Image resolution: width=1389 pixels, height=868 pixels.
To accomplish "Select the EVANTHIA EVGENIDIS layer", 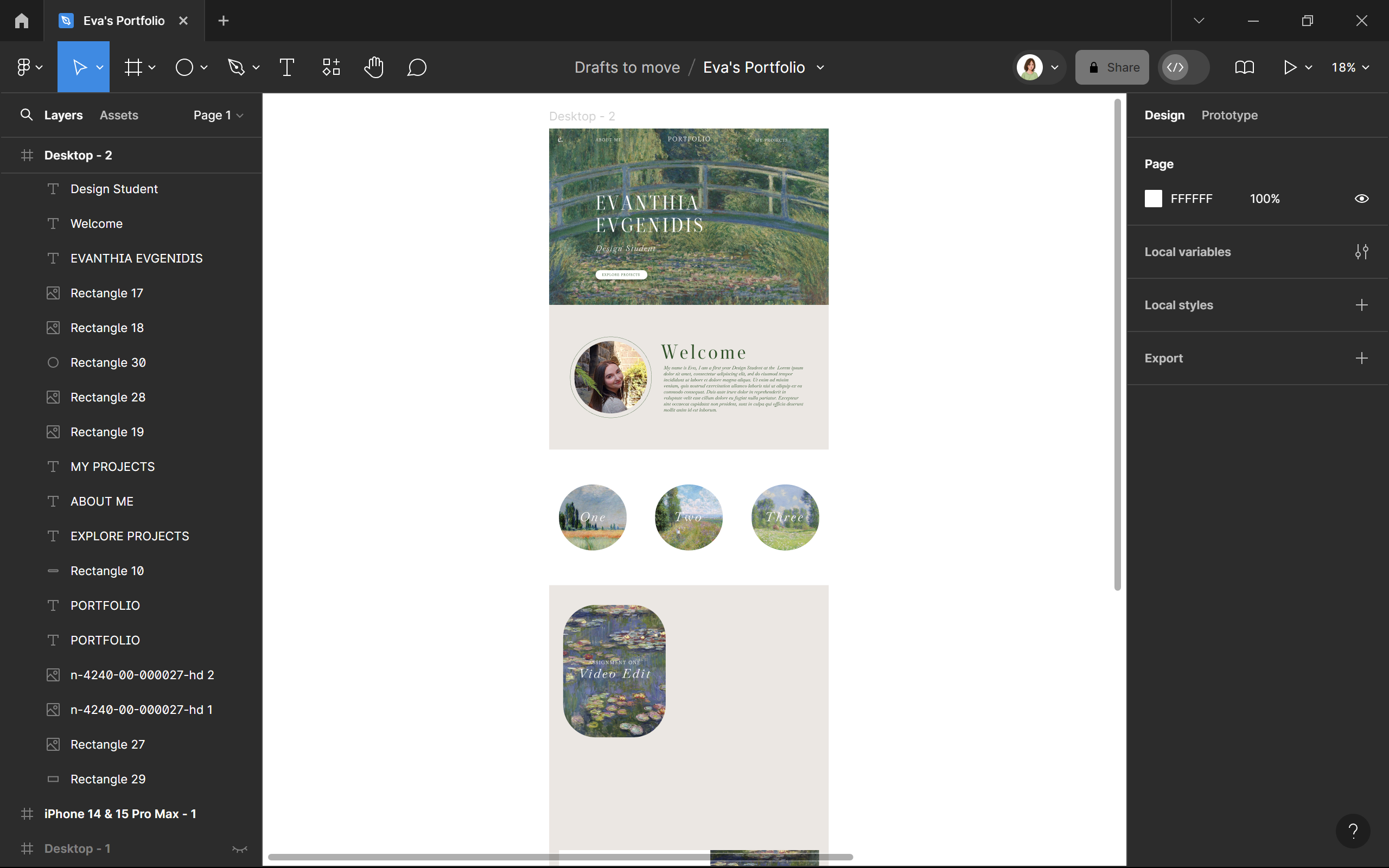I will pos(131,258).
